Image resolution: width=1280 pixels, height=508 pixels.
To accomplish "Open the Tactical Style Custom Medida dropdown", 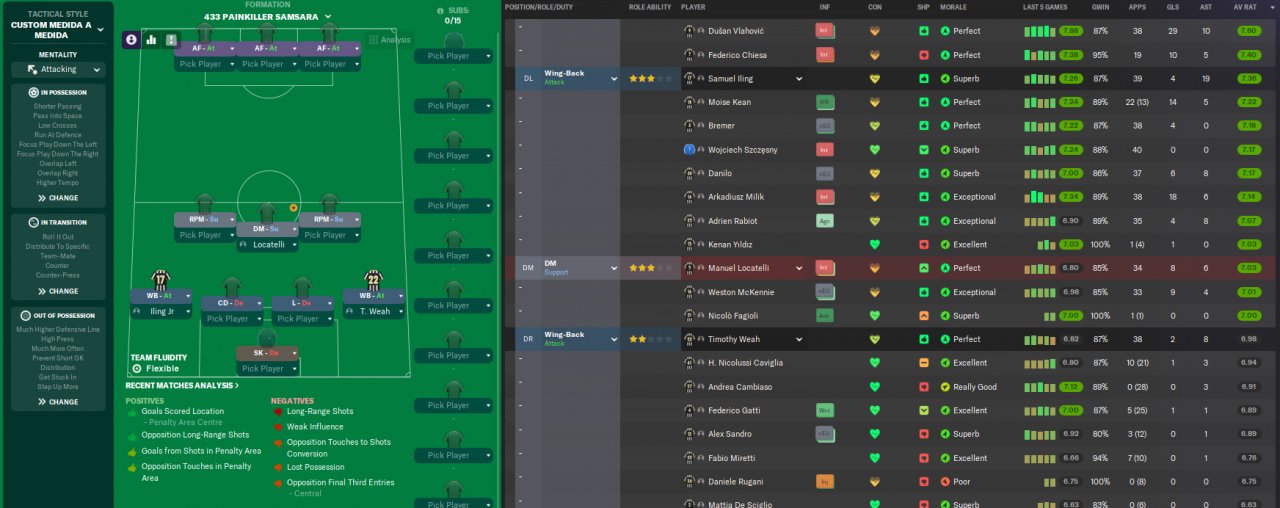I will (x=100, y=30).
